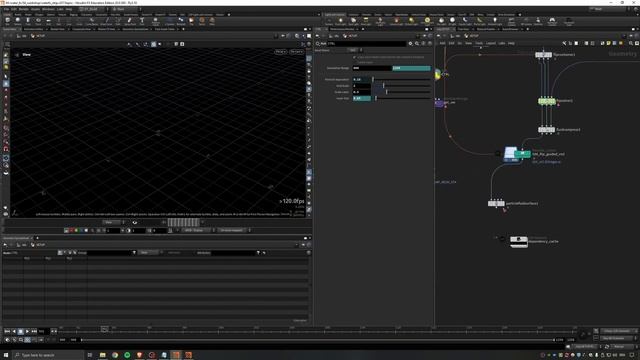
Task: Toggle the checkbox in the parameter pane
Action: [x=355, y=57]
